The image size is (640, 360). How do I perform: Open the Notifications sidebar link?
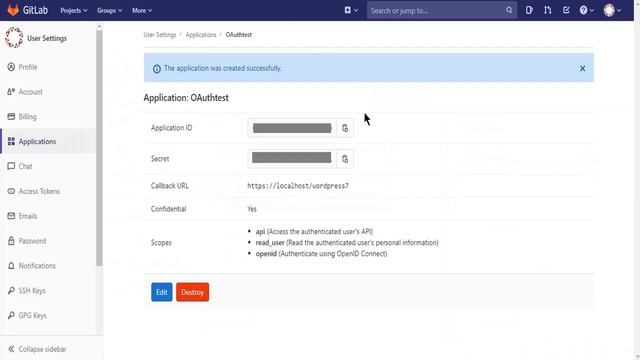pos(37,266)
